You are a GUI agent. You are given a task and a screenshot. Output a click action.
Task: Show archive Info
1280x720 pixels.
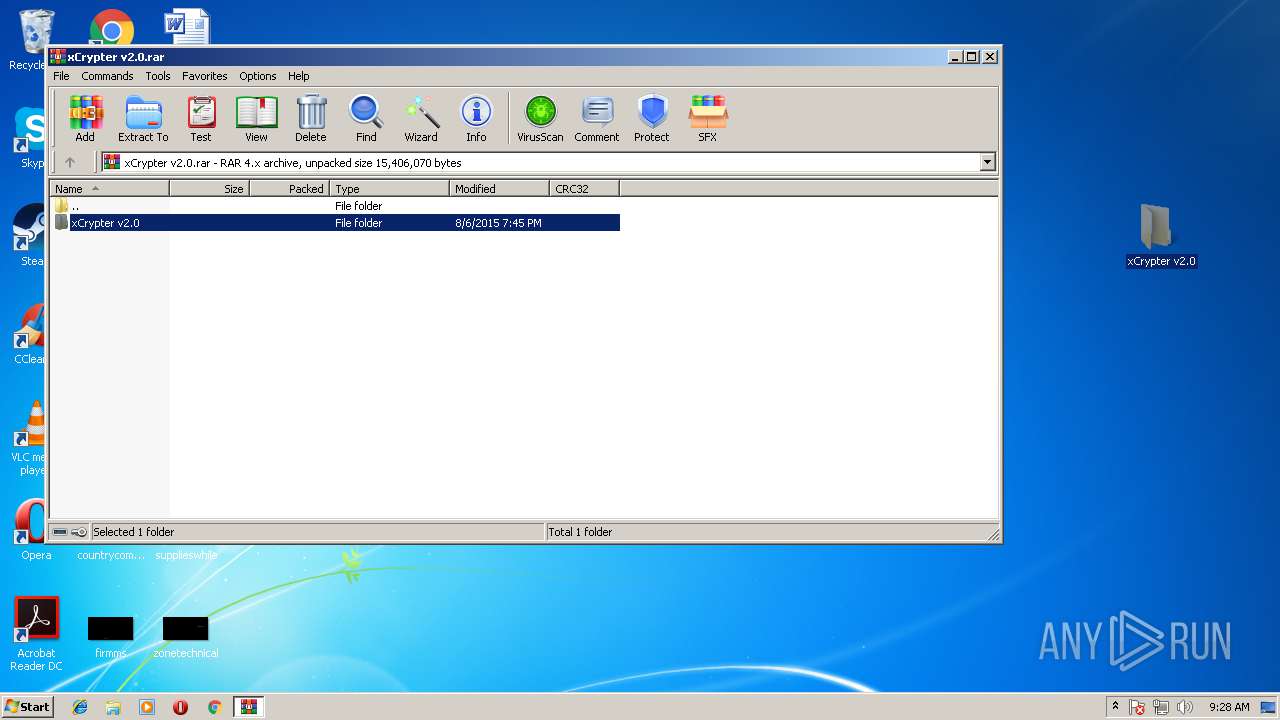coord(476,119)
